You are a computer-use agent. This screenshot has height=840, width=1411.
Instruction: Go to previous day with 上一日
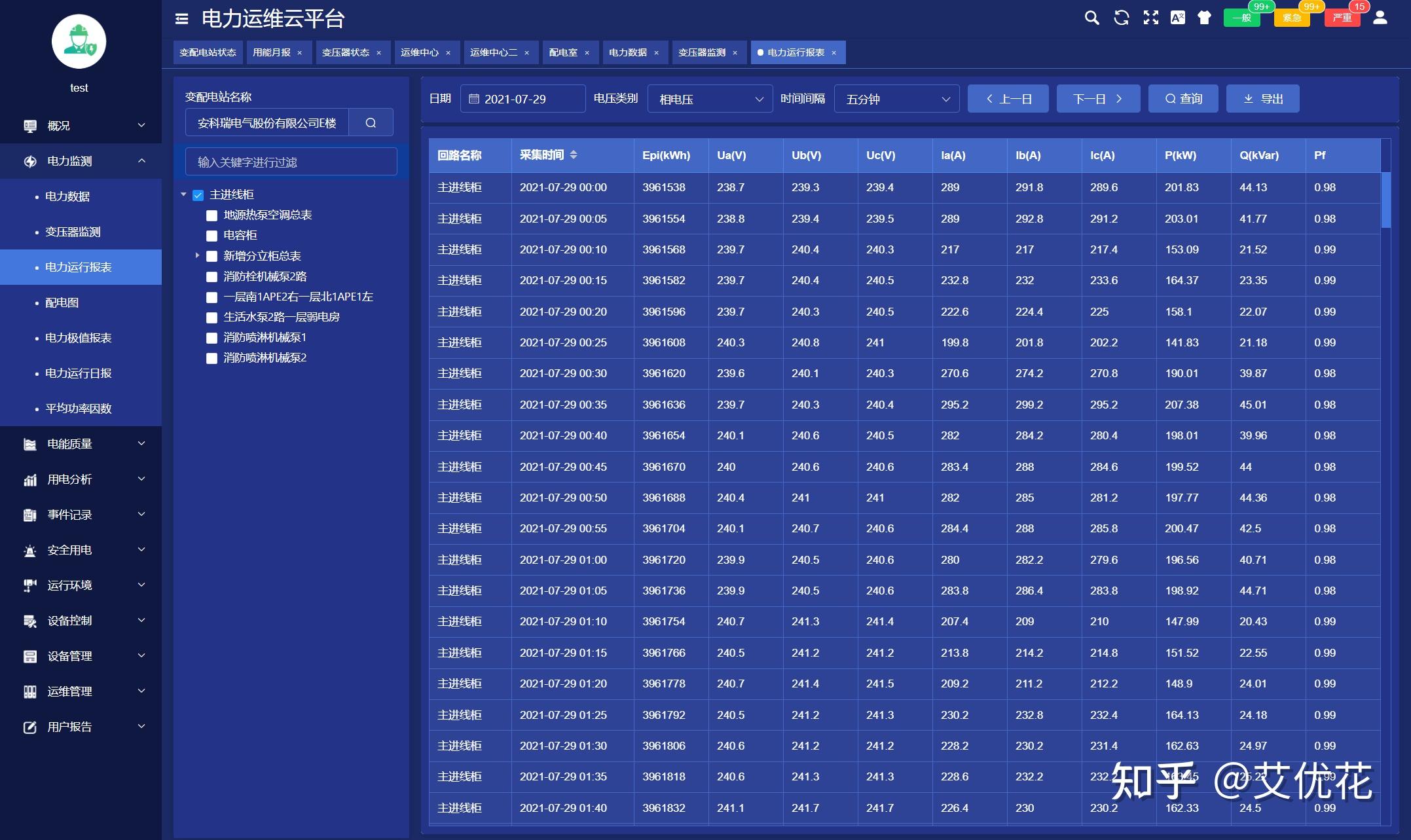(x=1008, y=99)
